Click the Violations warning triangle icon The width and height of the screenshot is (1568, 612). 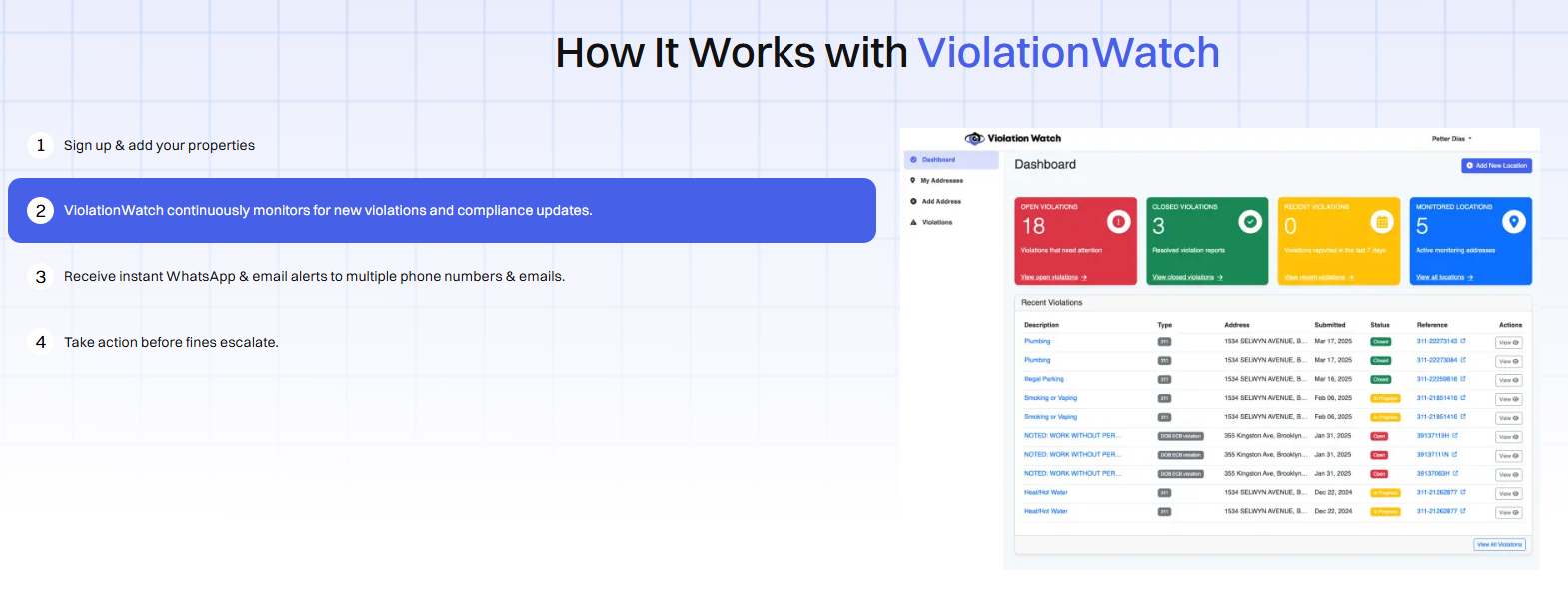click(913, 222)
